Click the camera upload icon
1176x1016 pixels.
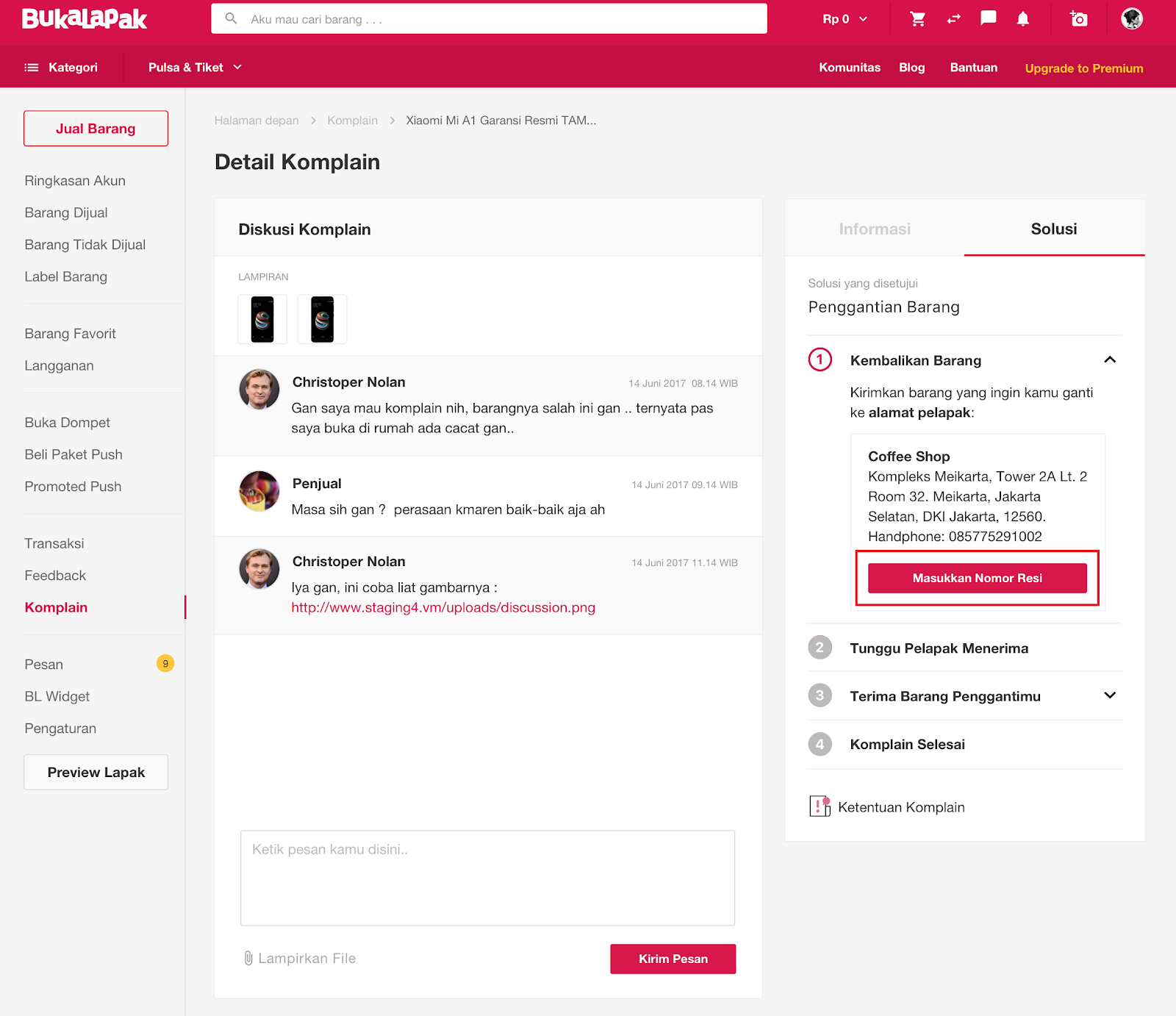pyautogui.click(x=1078, y=18)
